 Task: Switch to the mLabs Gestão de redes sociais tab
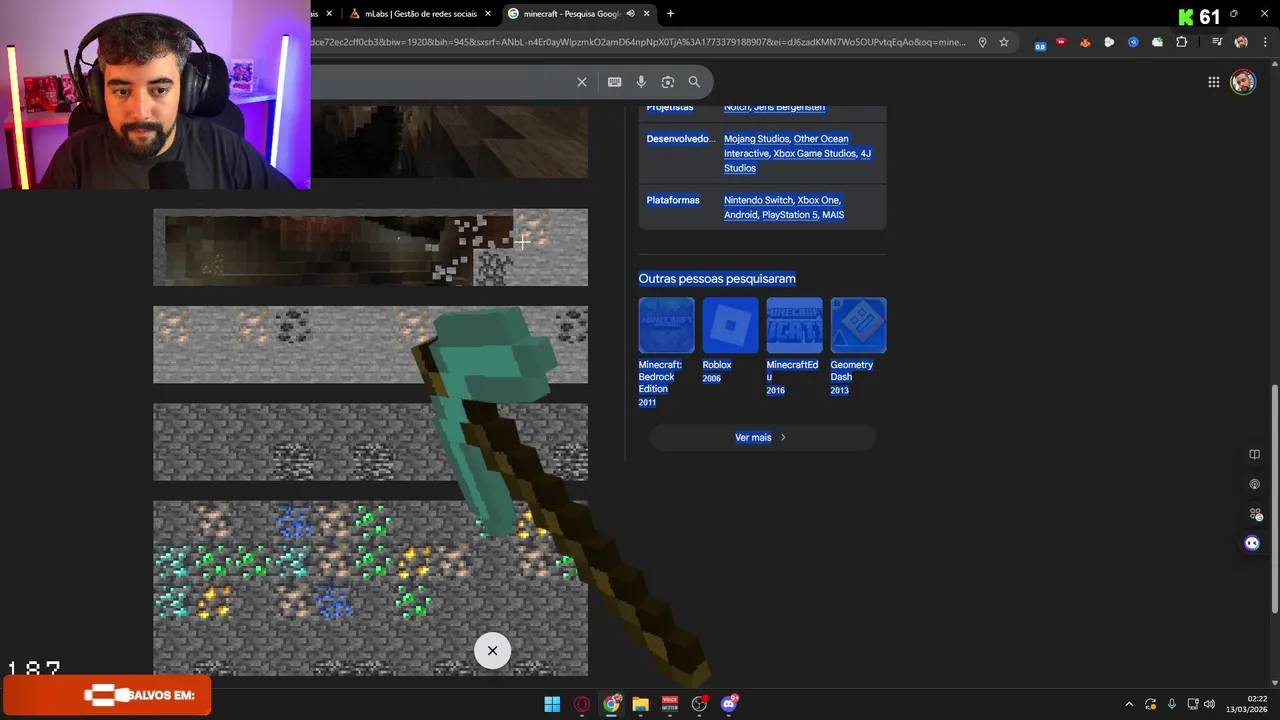coord(420,14)
